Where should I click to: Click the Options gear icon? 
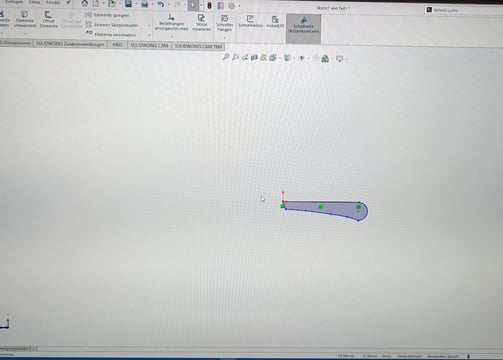click(231, 6)
